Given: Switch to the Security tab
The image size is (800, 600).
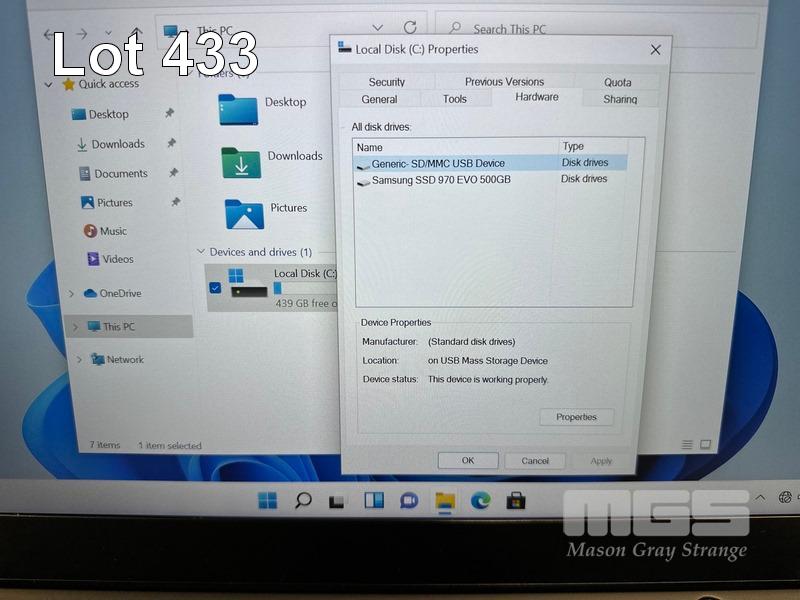Looking at the screenshot, I should (x=386, y=82).
